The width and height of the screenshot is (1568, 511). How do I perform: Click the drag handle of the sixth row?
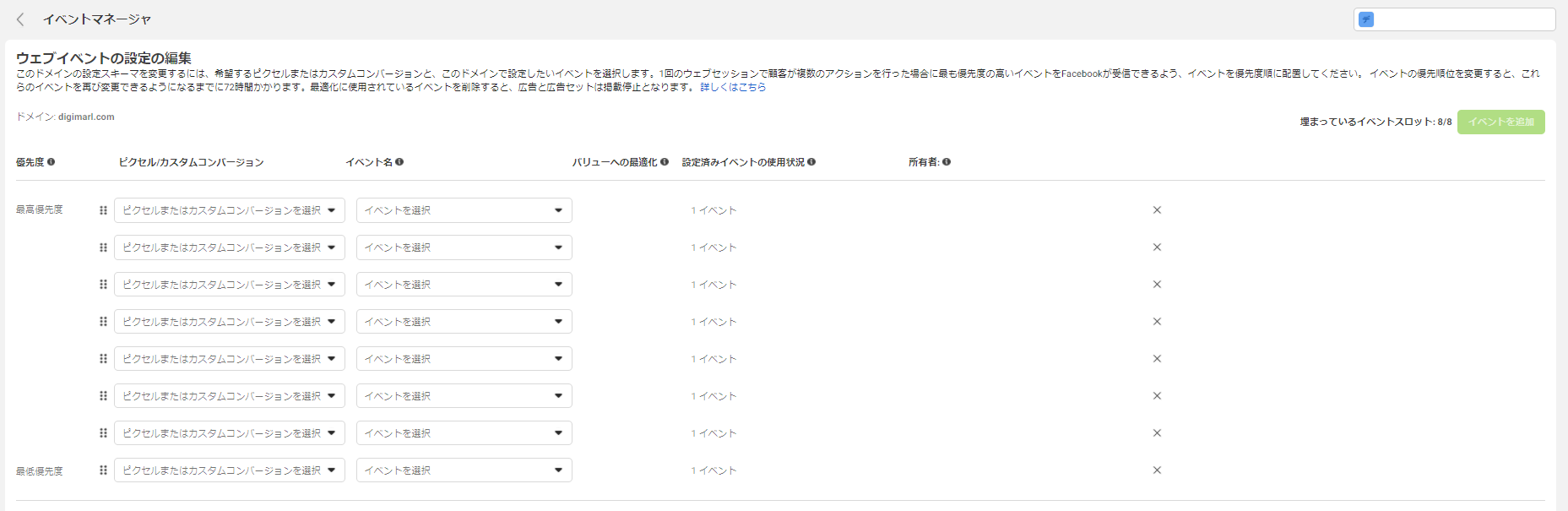pos(103,396)
